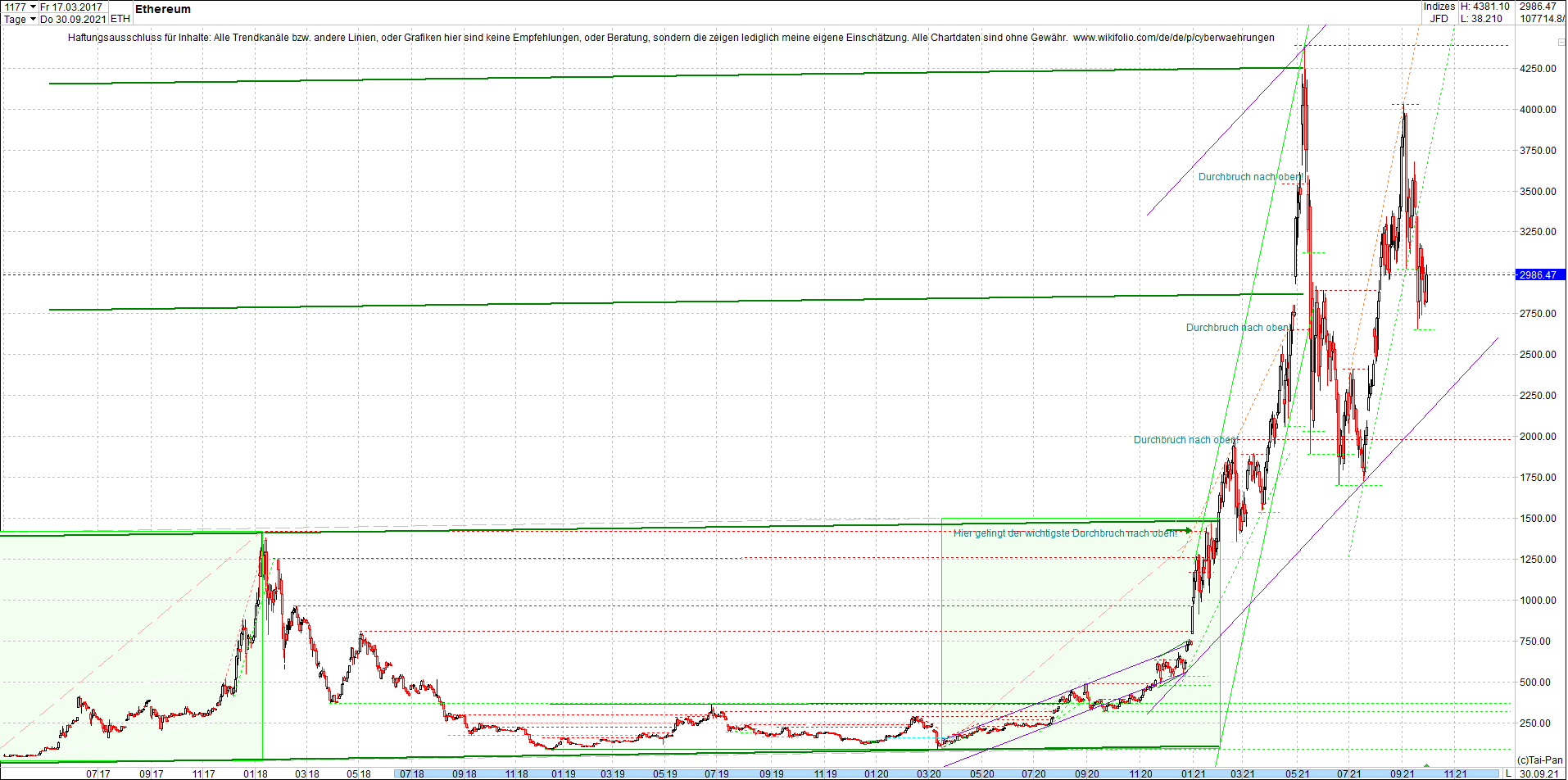Click the L status indicator at bottom right

pyautogui.click(x=1508, y=773)
